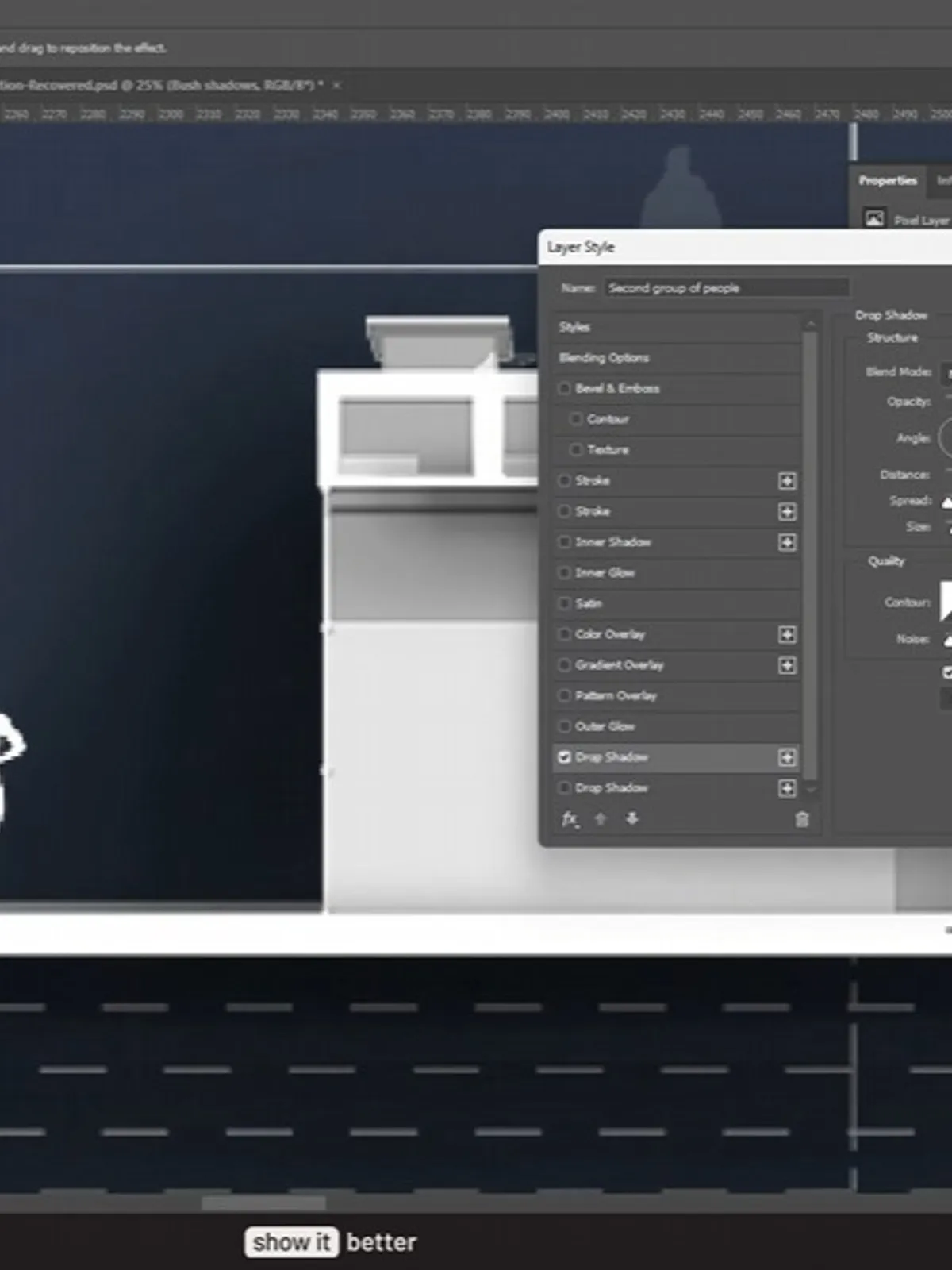This screenshot has height=1270, width=952.
Task: Close the open PSD document tab
Action: pos(336,85)
